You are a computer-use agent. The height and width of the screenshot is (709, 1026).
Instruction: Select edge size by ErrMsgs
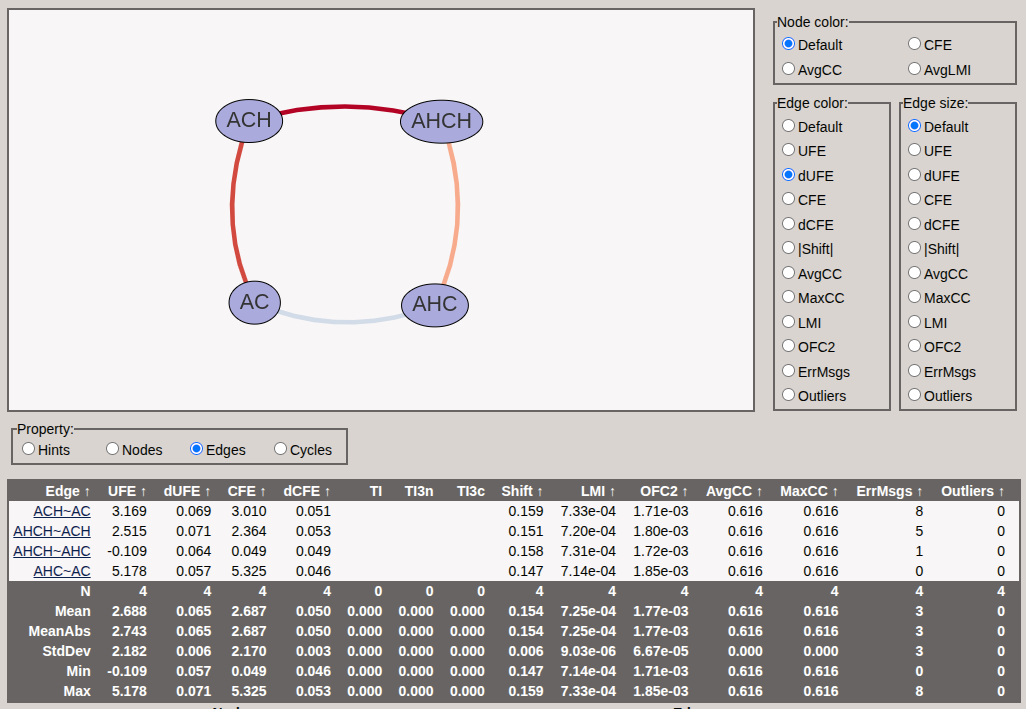[x=914, y=371]
